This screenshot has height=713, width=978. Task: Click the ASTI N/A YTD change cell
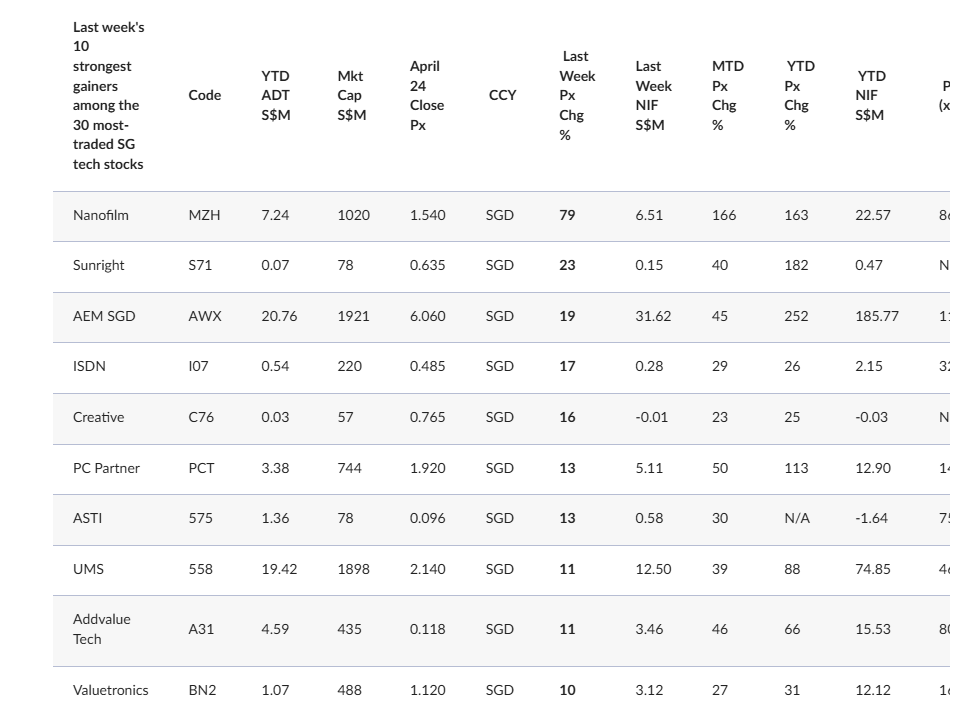[796, 518]
